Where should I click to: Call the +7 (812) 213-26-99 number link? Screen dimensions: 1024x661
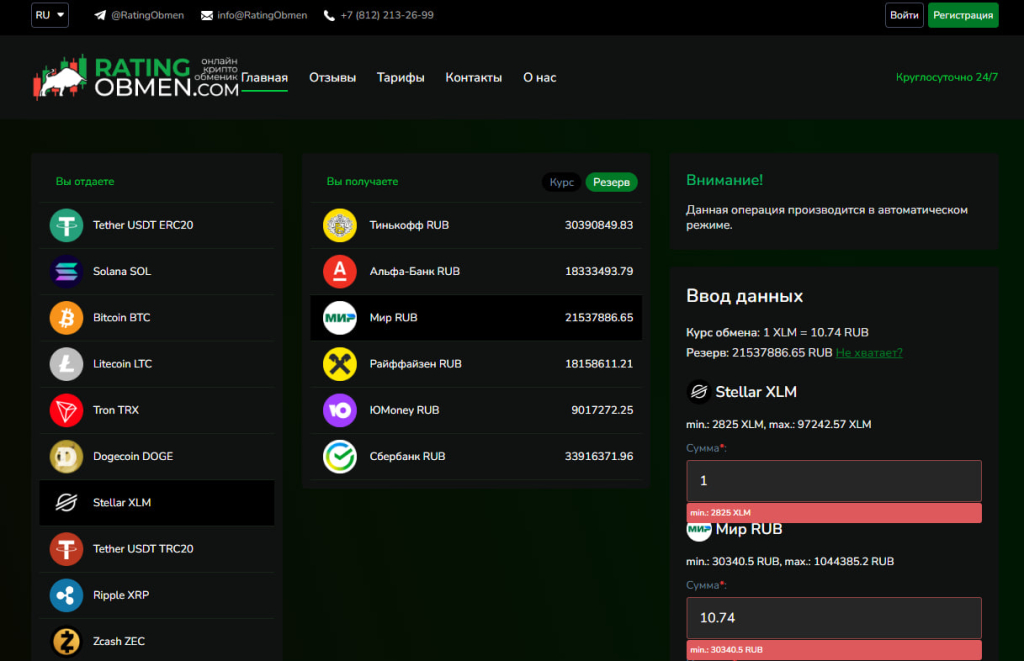pos(387,15)
